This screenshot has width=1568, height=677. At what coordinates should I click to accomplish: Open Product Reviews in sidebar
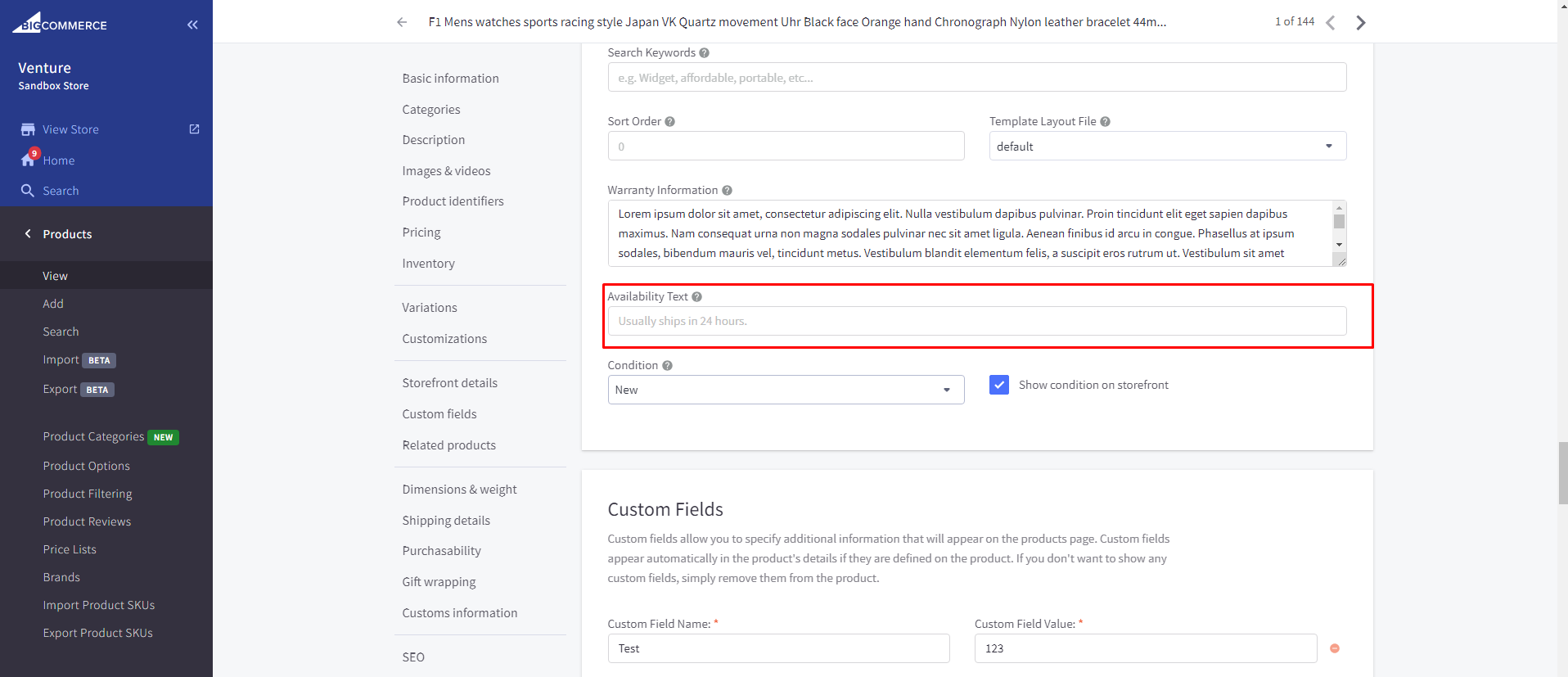point(87,521)
